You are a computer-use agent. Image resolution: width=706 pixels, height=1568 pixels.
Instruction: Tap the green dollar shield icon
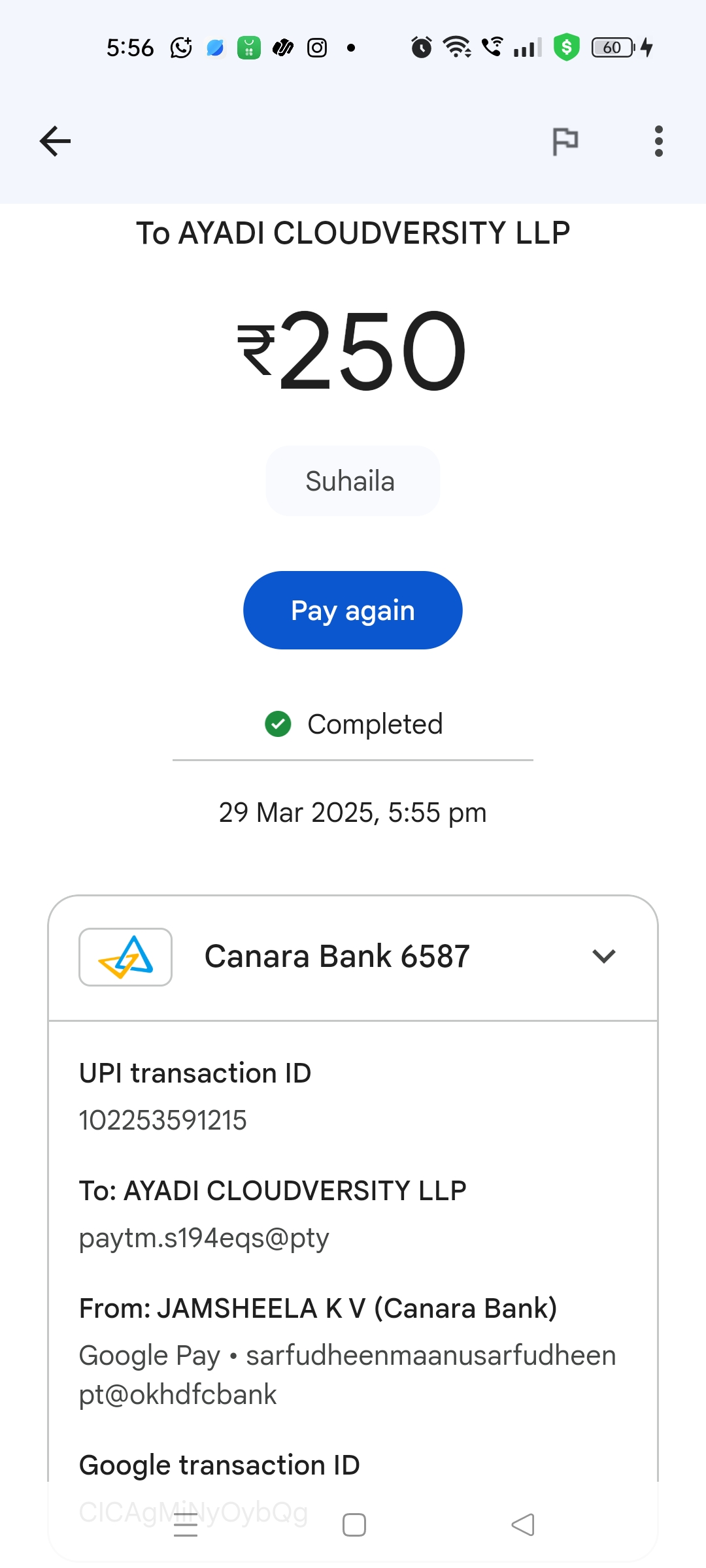567,47
